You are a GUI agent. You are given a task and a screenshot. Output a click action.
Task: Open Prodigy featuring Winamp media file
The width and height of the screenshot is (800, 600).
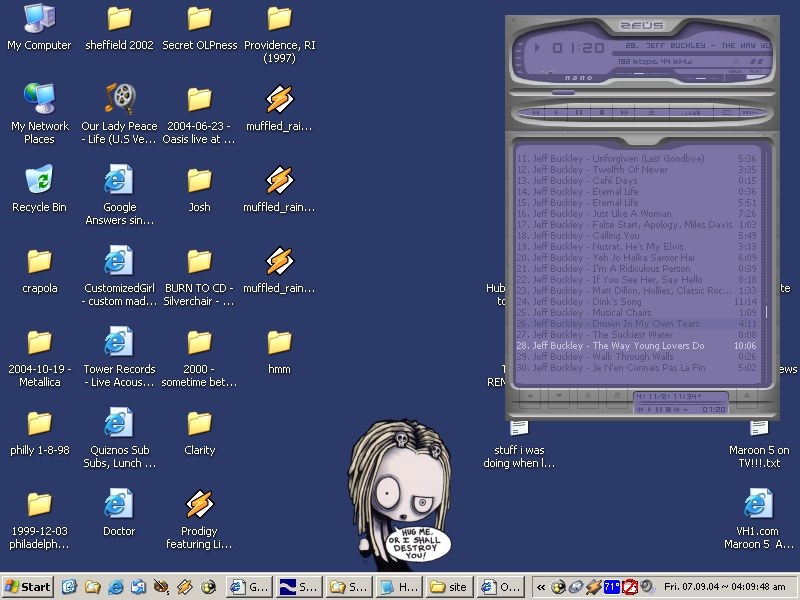199,519
